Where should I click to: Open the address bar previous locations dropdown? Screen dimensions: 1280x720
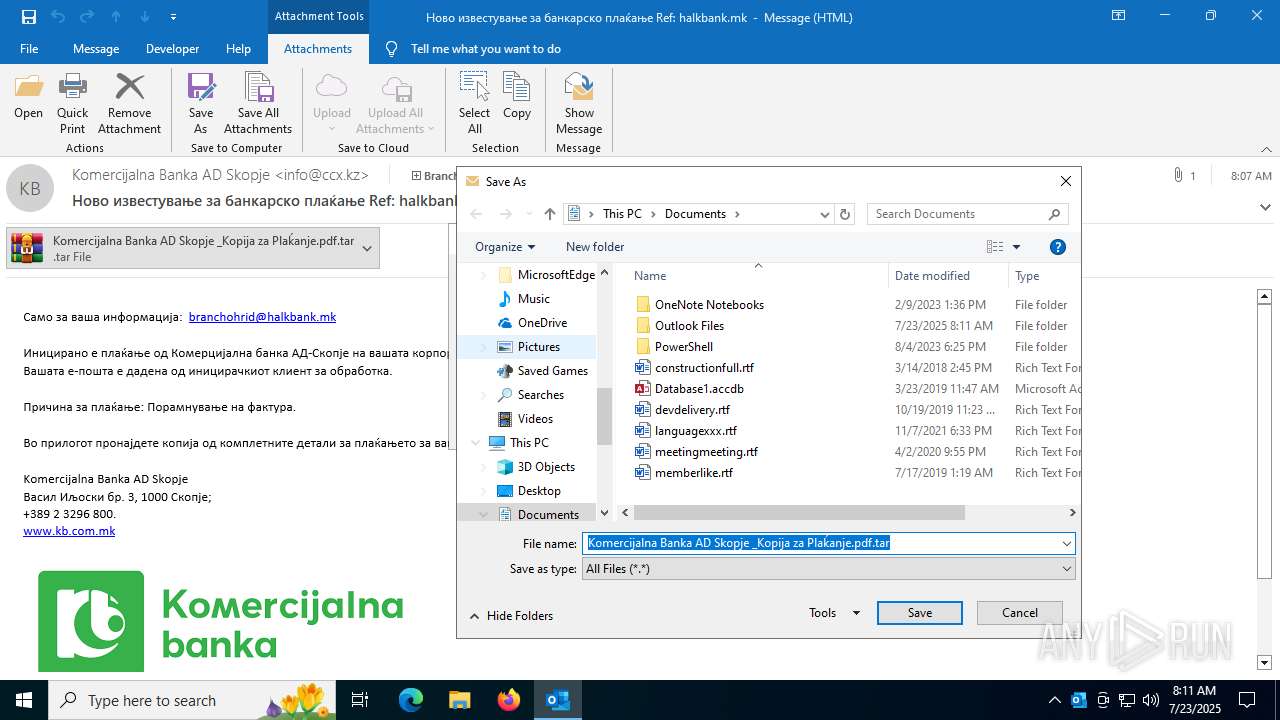coord(825,214)
